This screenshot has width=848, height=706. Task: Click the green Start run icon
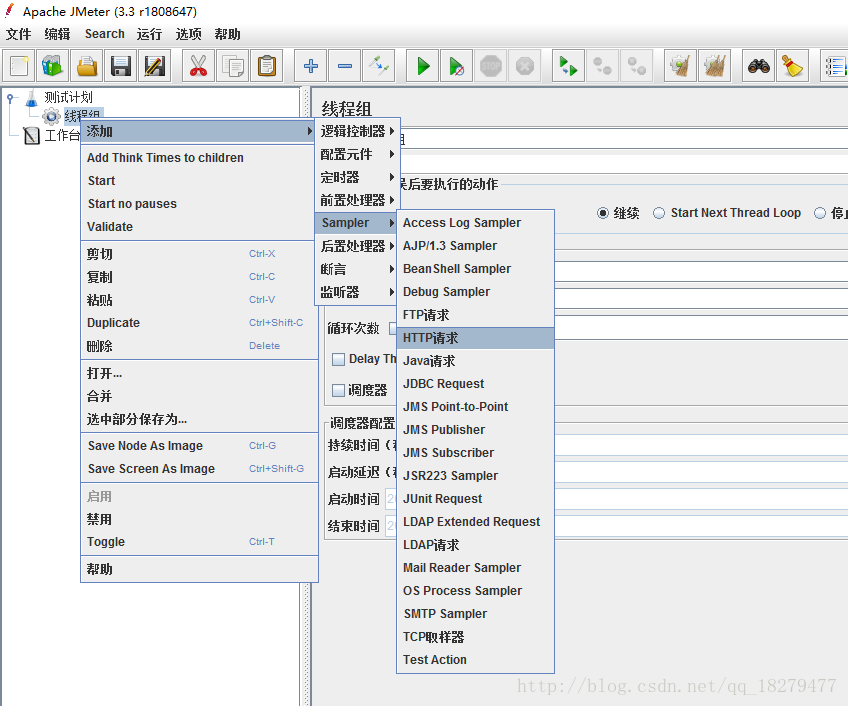tap(422, 66)
